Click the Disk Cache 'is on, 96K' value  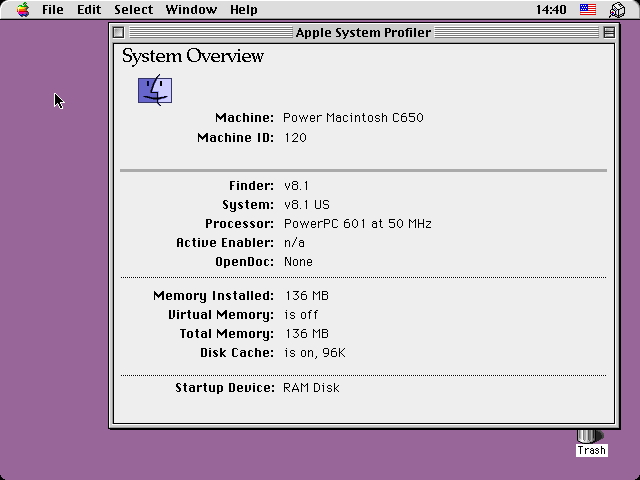click(x=315, y=353)
